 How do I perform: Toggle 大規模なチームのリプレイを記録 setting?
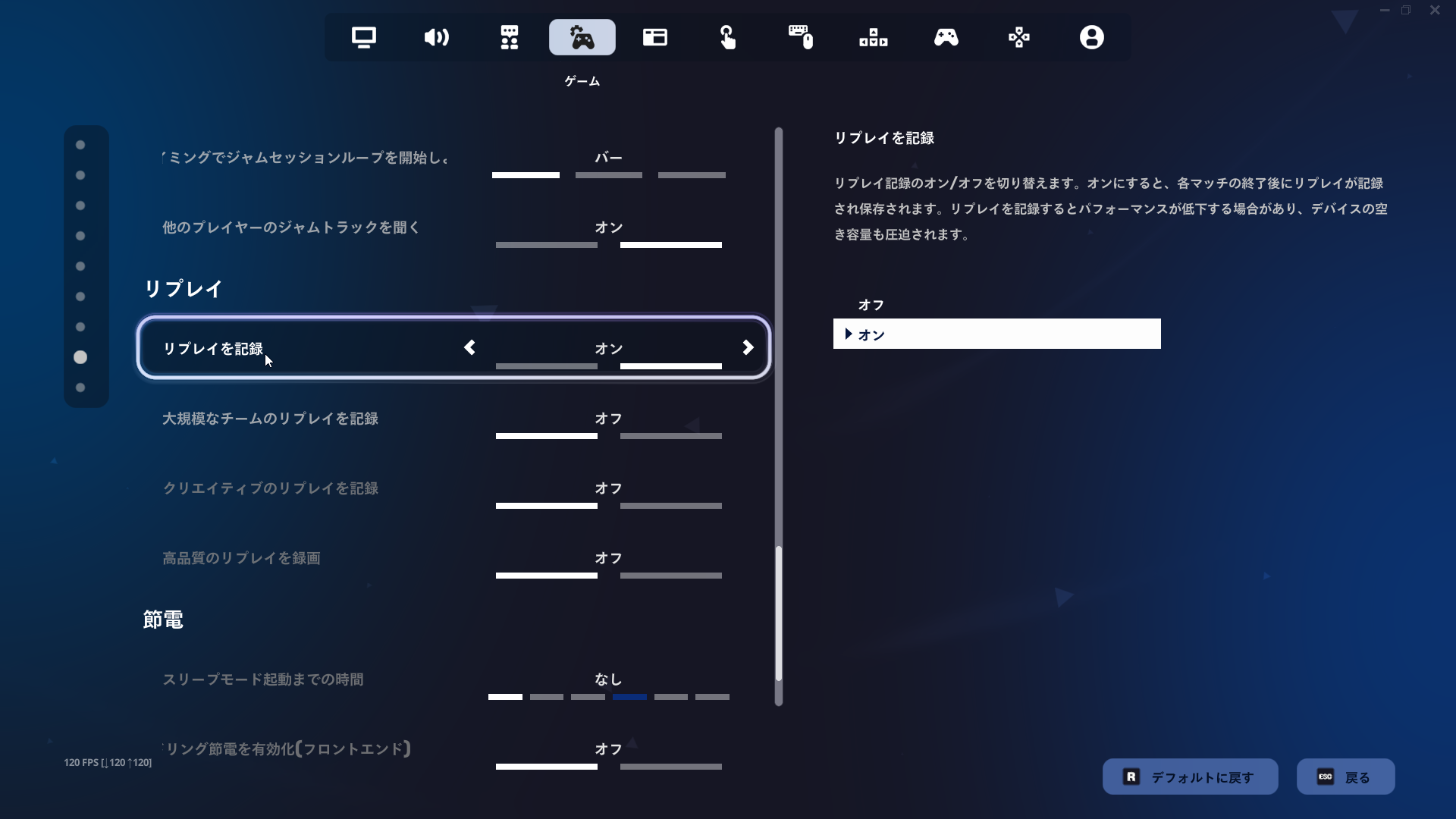click(x=608, y=420)
